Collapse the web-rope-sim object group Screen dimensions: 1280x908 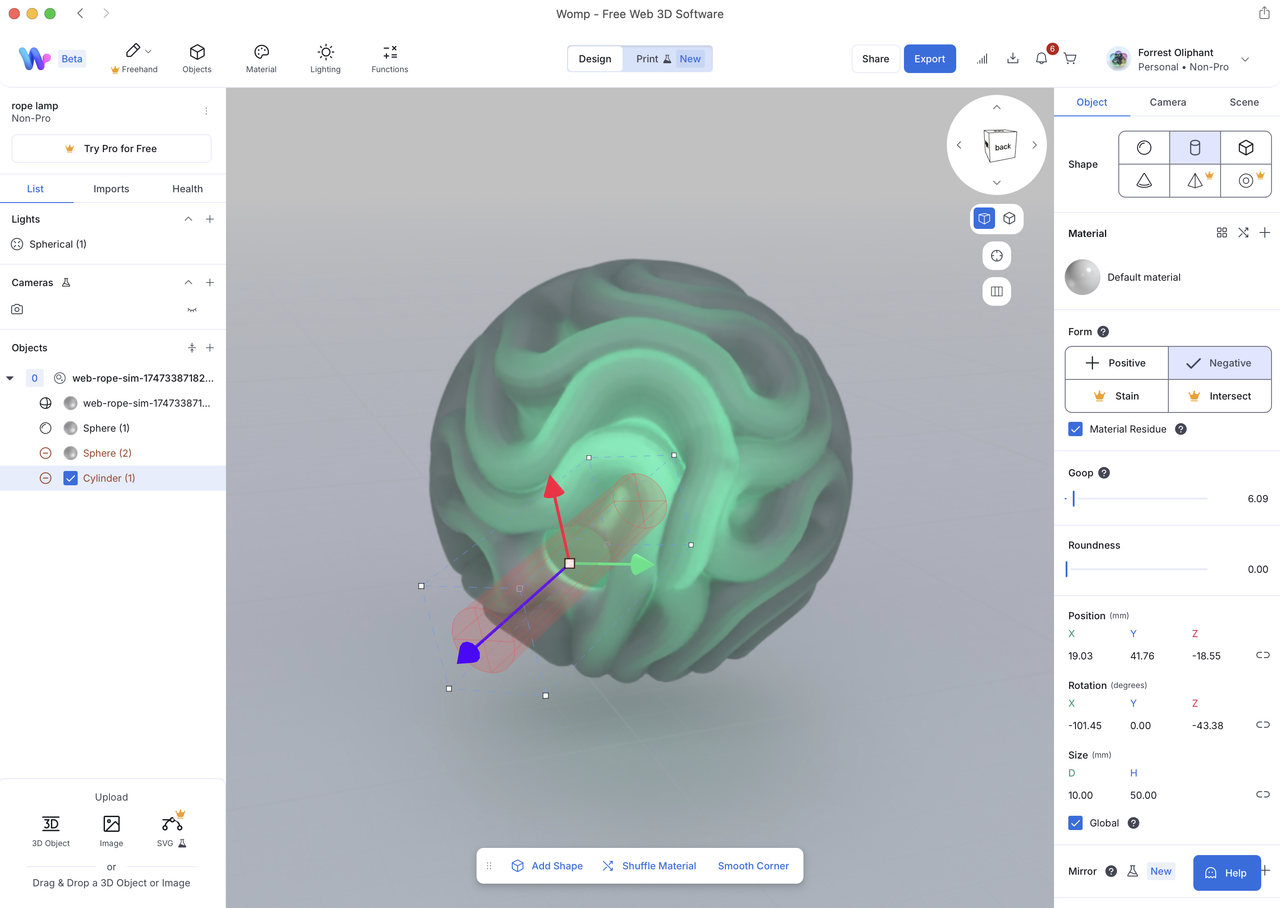[x=10, y=378]
